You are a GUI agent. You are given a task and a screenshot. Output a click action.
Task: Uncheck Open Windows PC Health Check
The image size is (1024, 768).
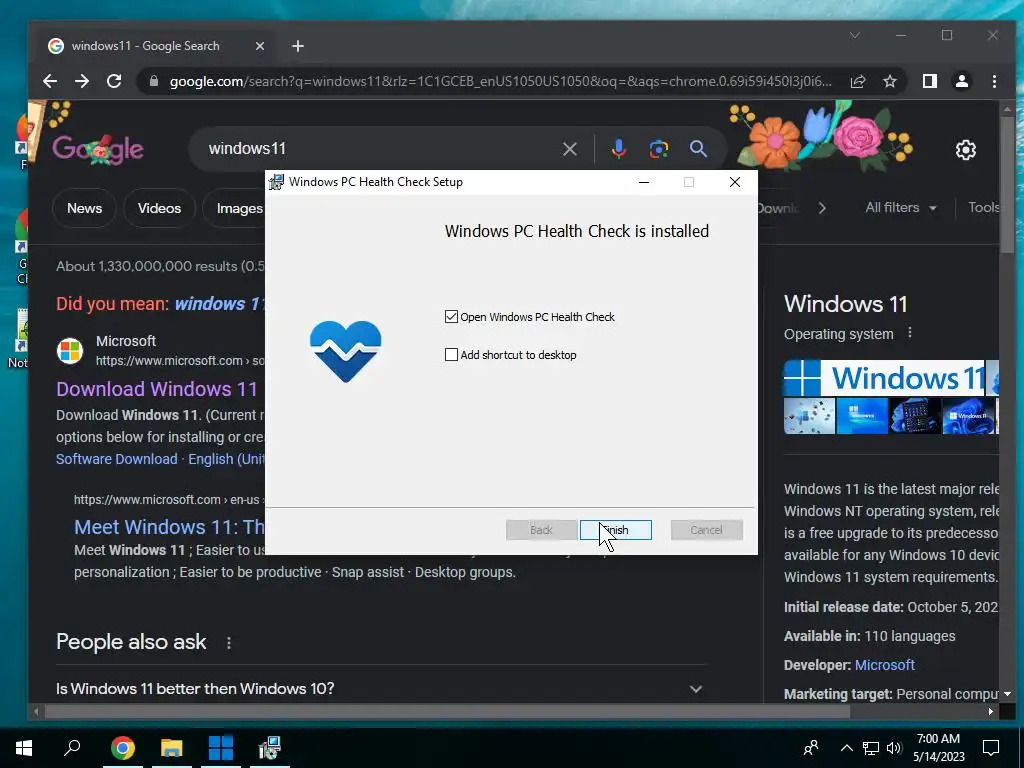(x=451, y=317)
